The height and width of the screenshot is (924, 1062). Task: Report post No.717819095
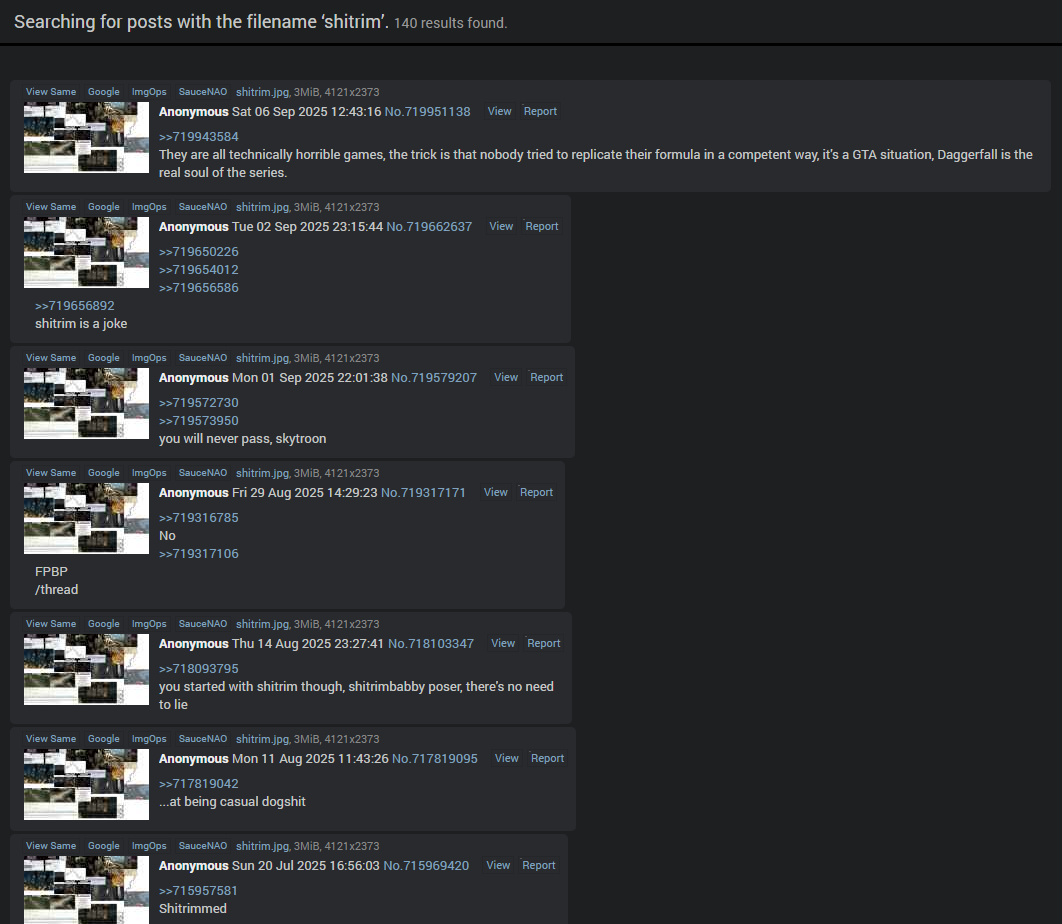point(547,759)
